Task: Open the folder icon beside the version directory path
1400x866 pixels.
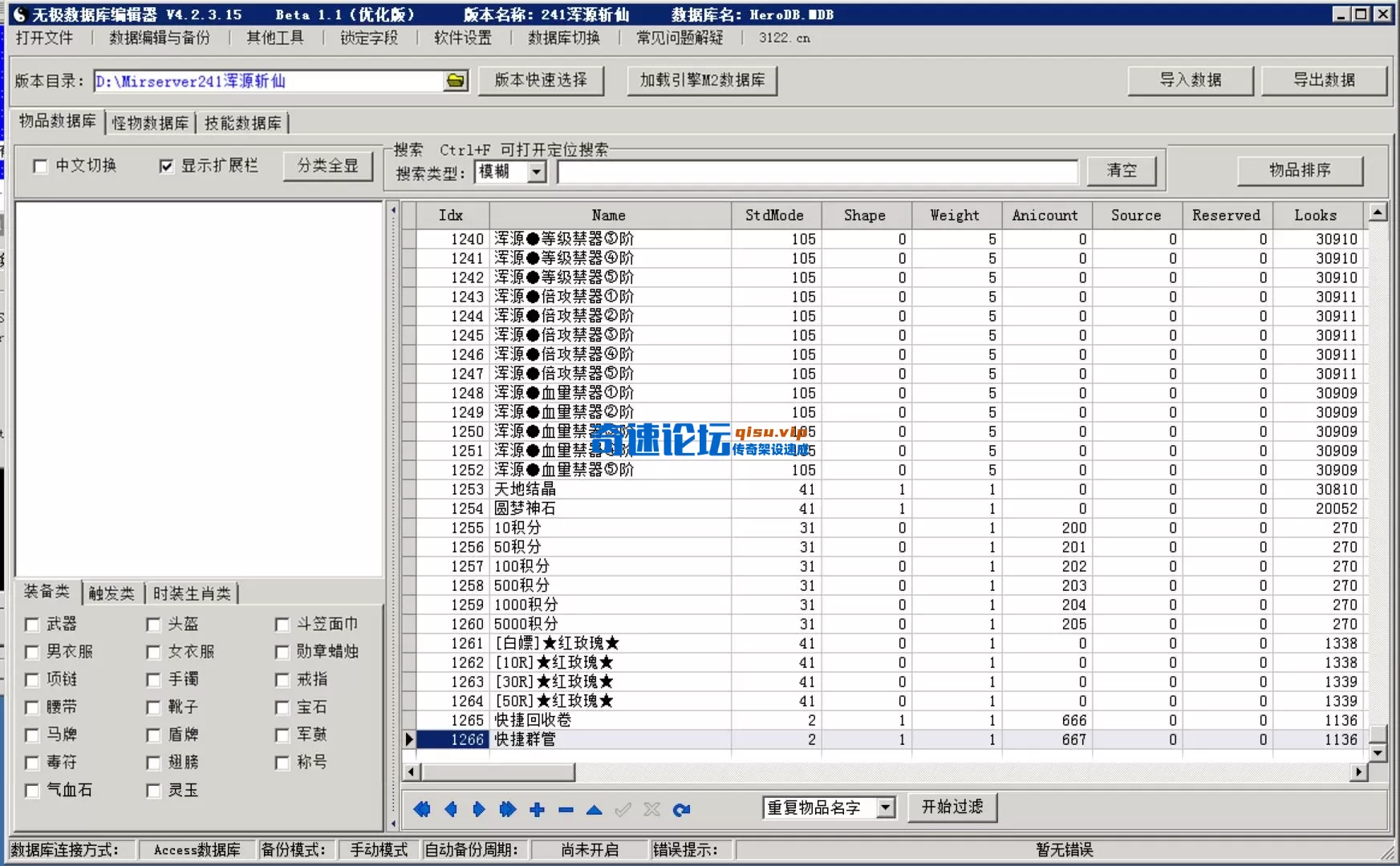Action: pyautogui.click(x=455, y=80)
